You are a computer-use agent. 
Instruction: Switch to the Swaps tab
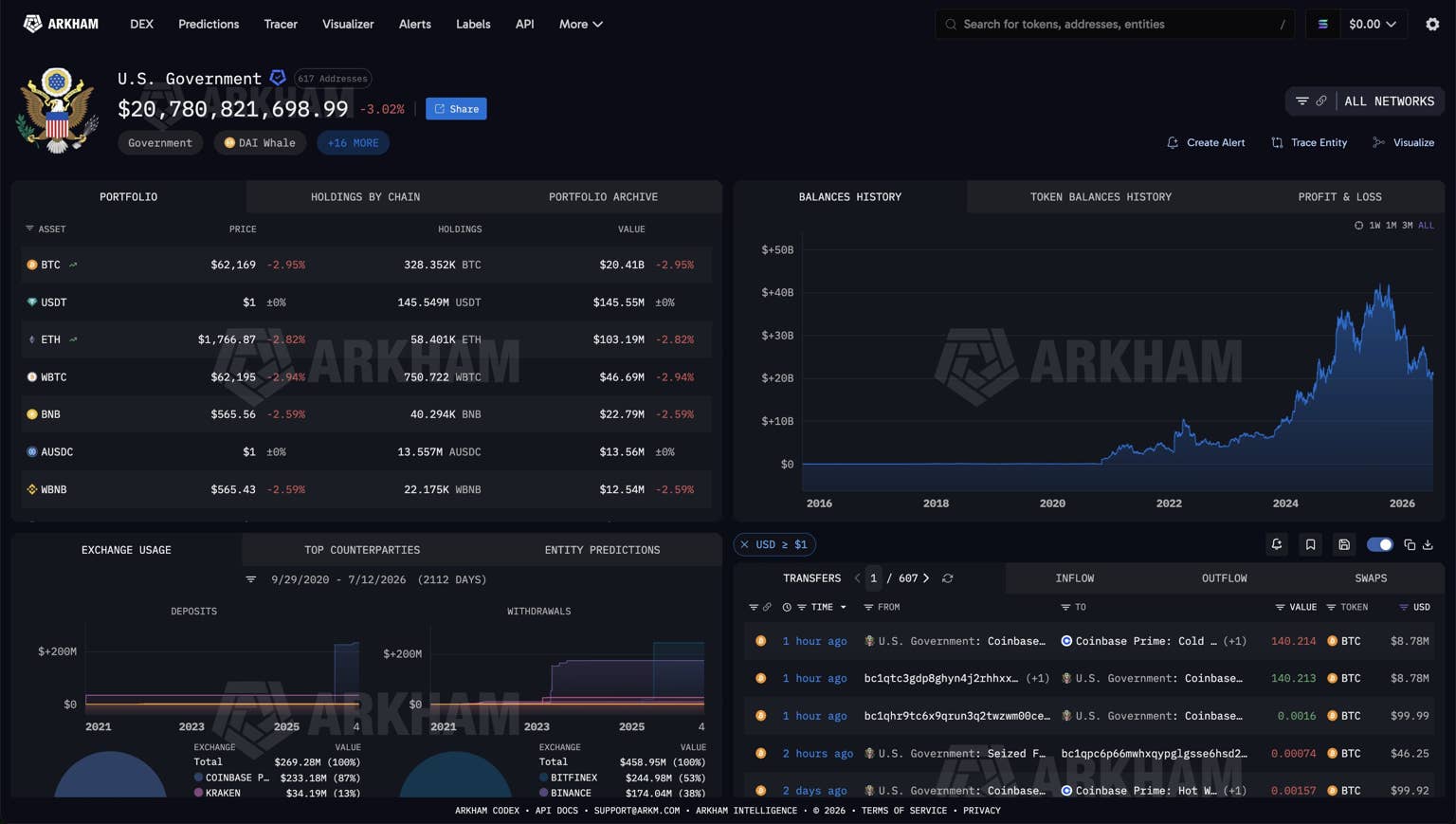point(1370,578)
